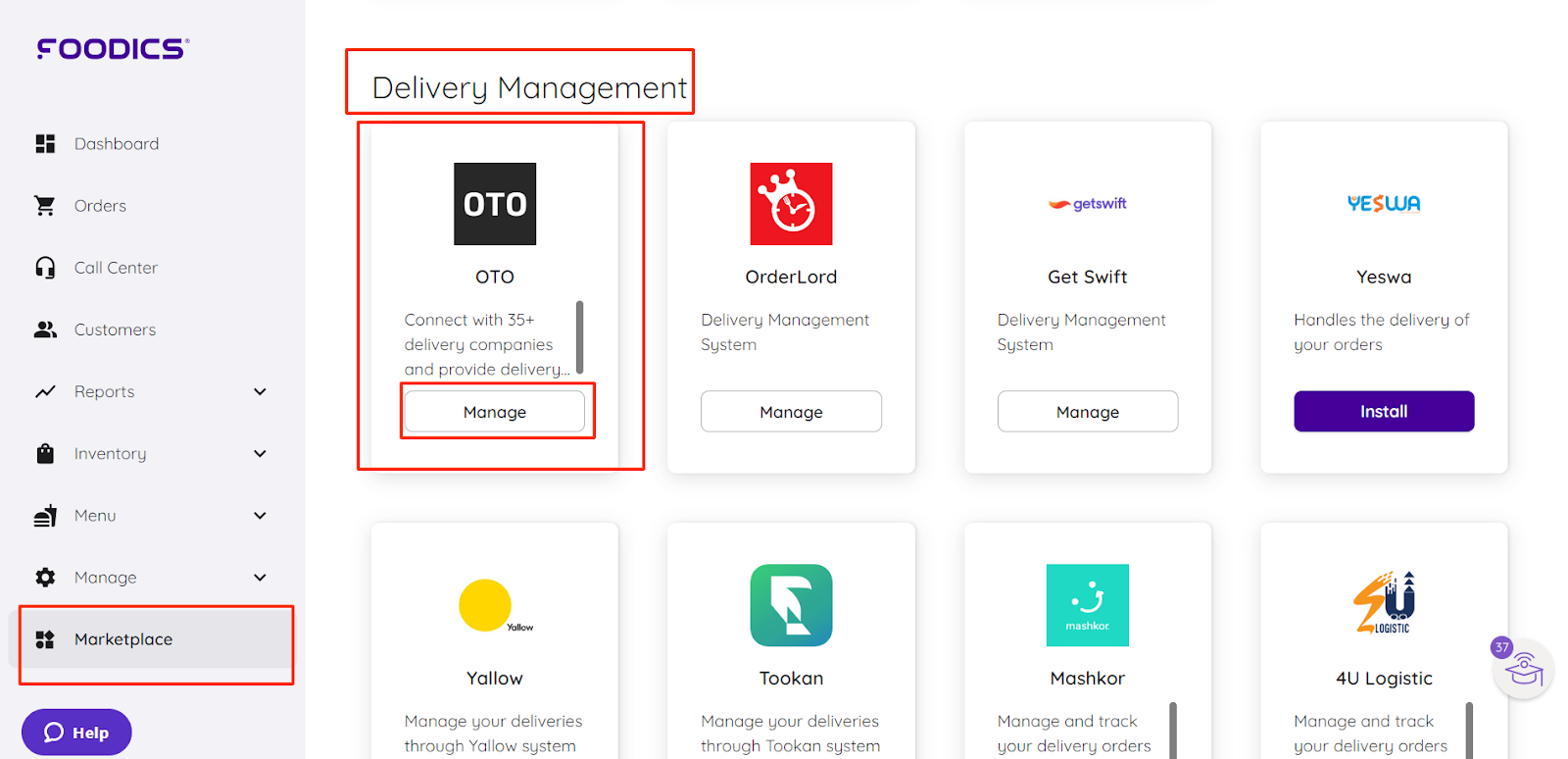Click the OTO description scrollbar
The width and height of the screenshot is (1568, 759).
pos(580,337)
